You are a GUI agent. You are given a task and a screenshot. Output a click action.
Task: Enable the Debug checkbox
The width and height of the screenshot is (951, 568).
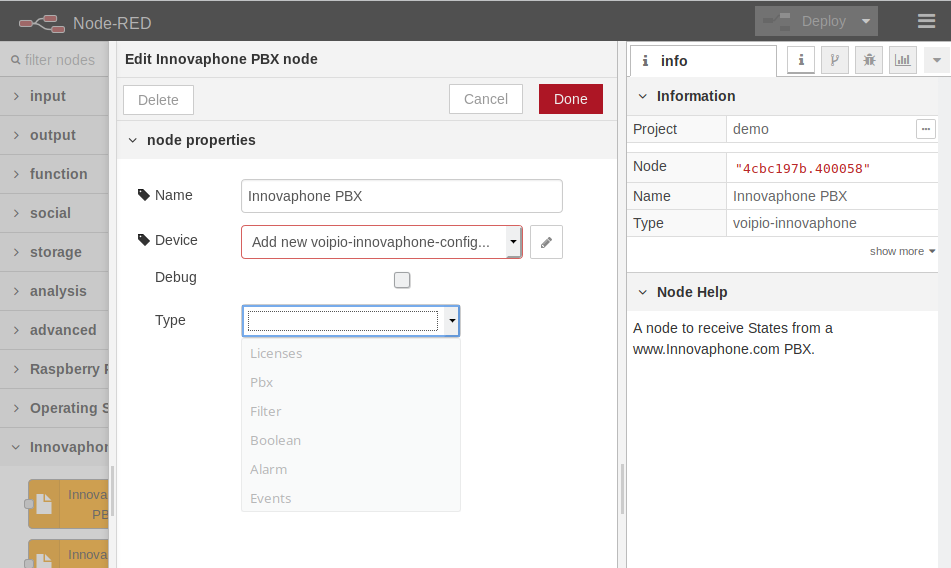(402, 280)
